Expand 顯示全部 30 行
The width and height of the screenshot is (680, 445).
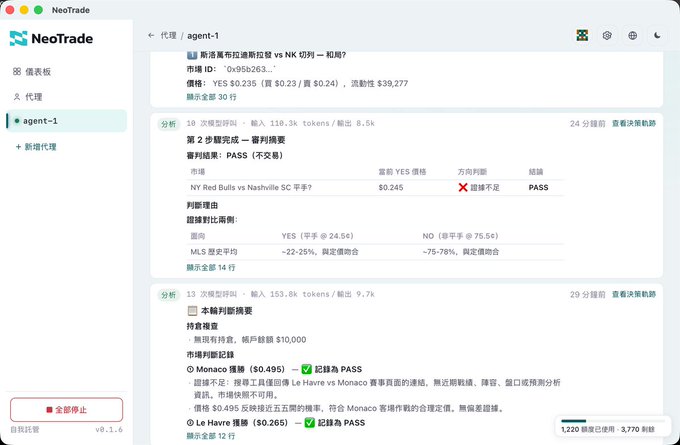point(212,97)
